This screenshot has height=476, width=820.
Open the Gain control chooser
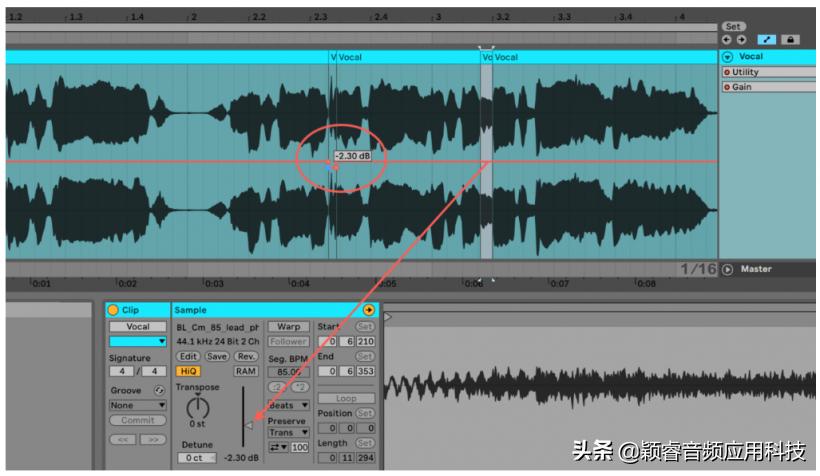(768, 87)
